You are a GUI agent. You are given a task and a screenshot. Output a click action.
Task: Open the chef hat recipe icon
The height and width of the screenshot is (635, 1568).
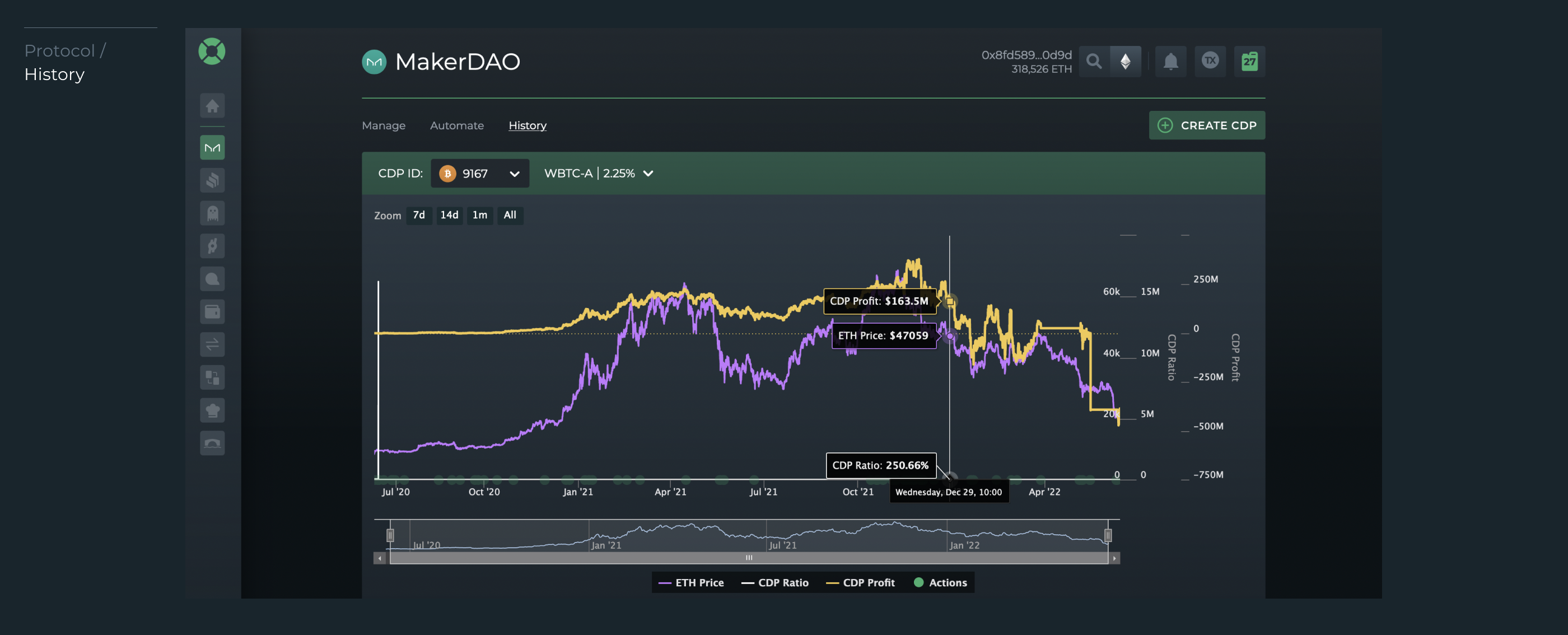click(x=212, y=410)
